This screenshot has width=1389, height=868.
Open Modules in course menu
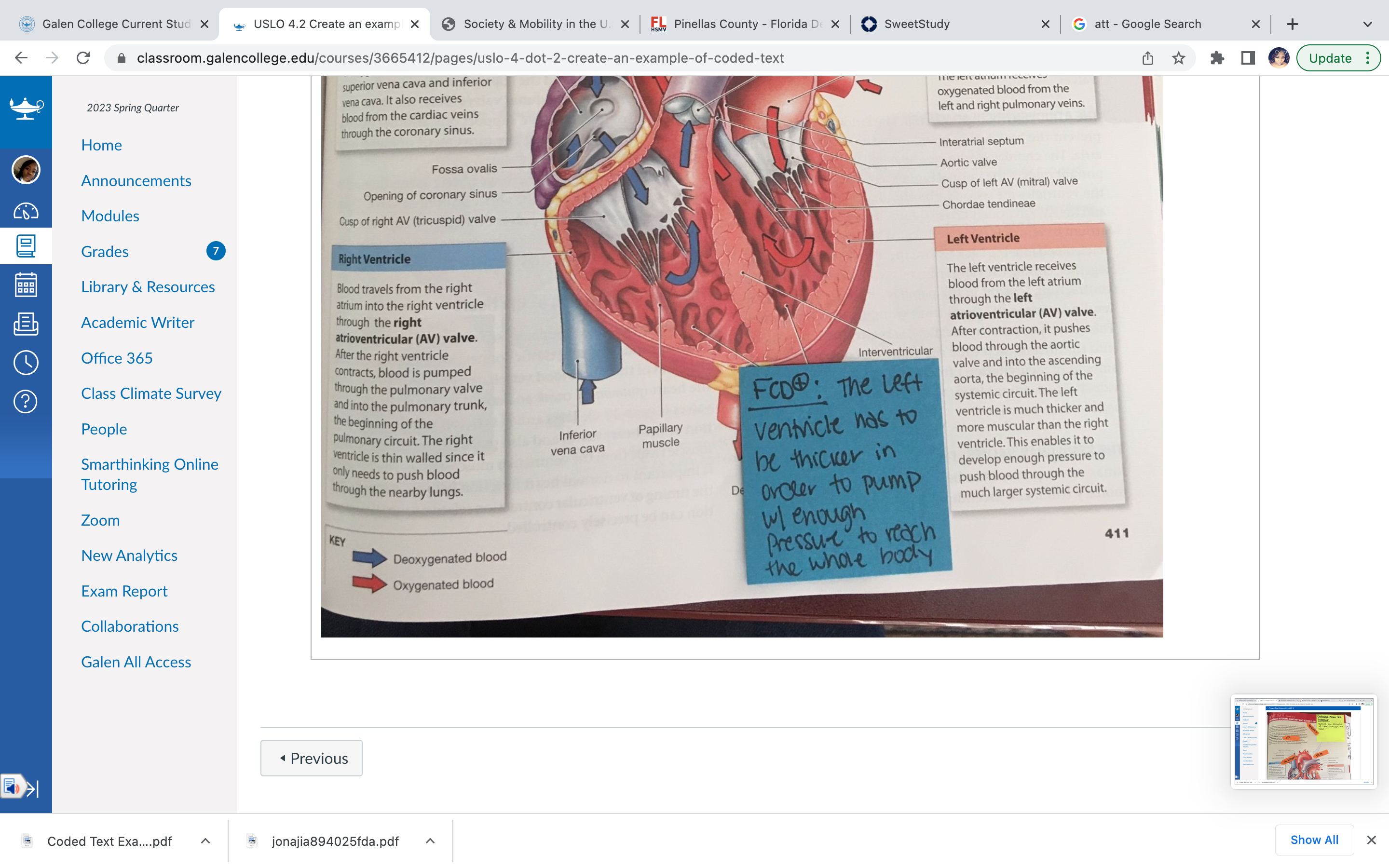110,216
